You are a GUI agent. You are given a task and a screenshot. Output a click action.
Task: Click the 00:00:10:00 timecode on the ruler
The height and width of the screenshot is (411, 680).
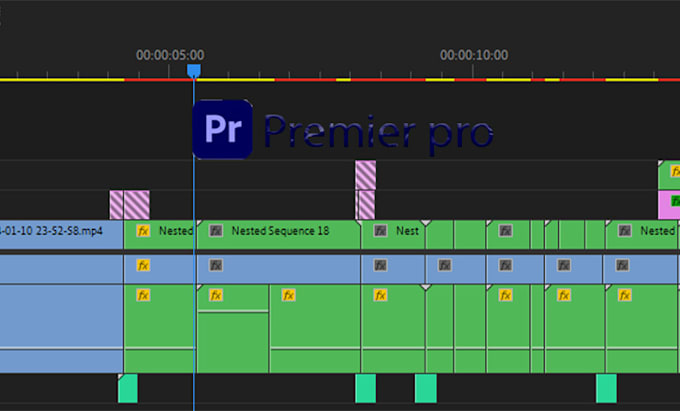click(x=474, y=55)
